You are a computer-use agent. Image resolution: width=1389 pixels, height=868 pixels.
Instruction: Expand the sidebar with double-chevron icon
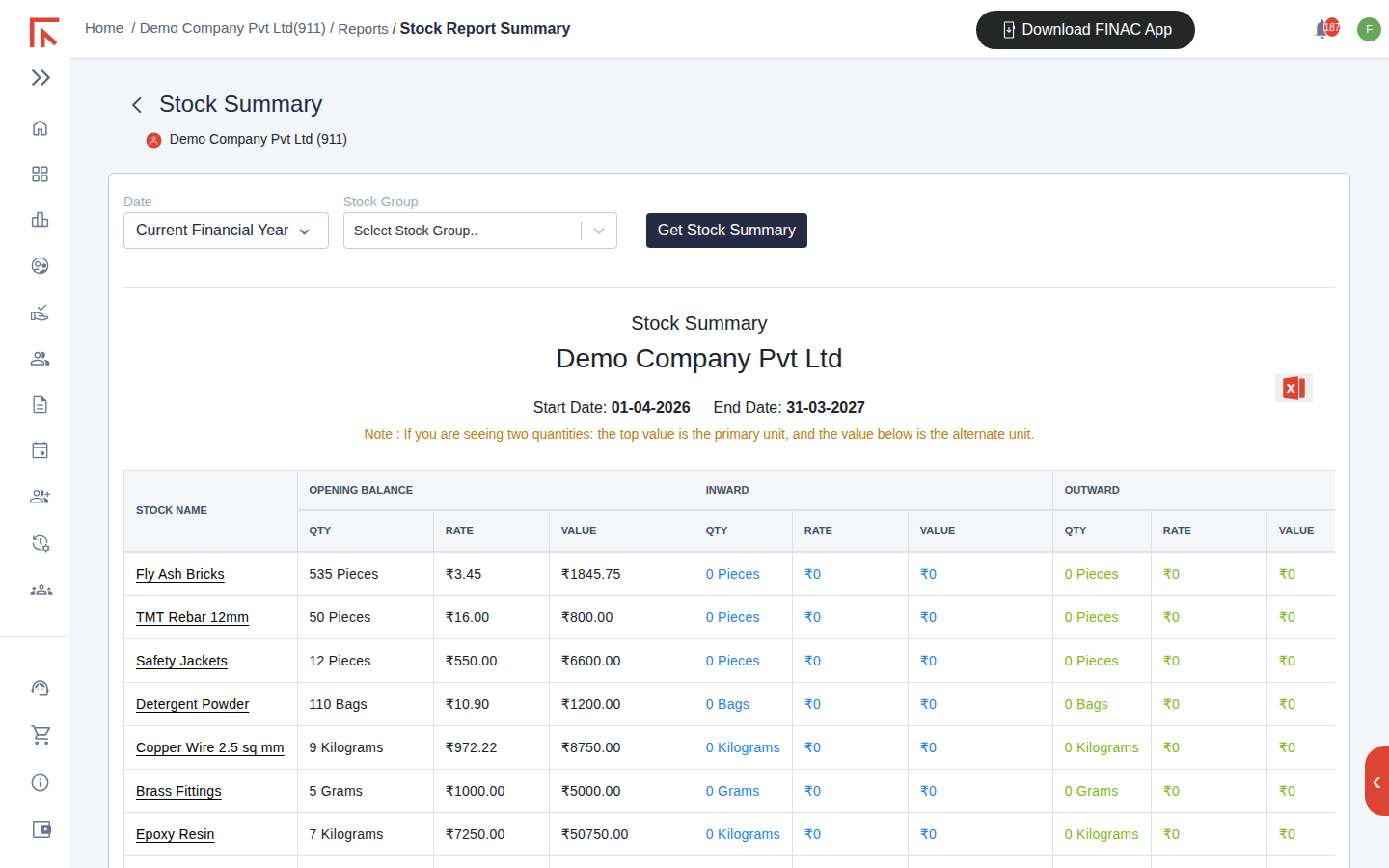(41, 78)
